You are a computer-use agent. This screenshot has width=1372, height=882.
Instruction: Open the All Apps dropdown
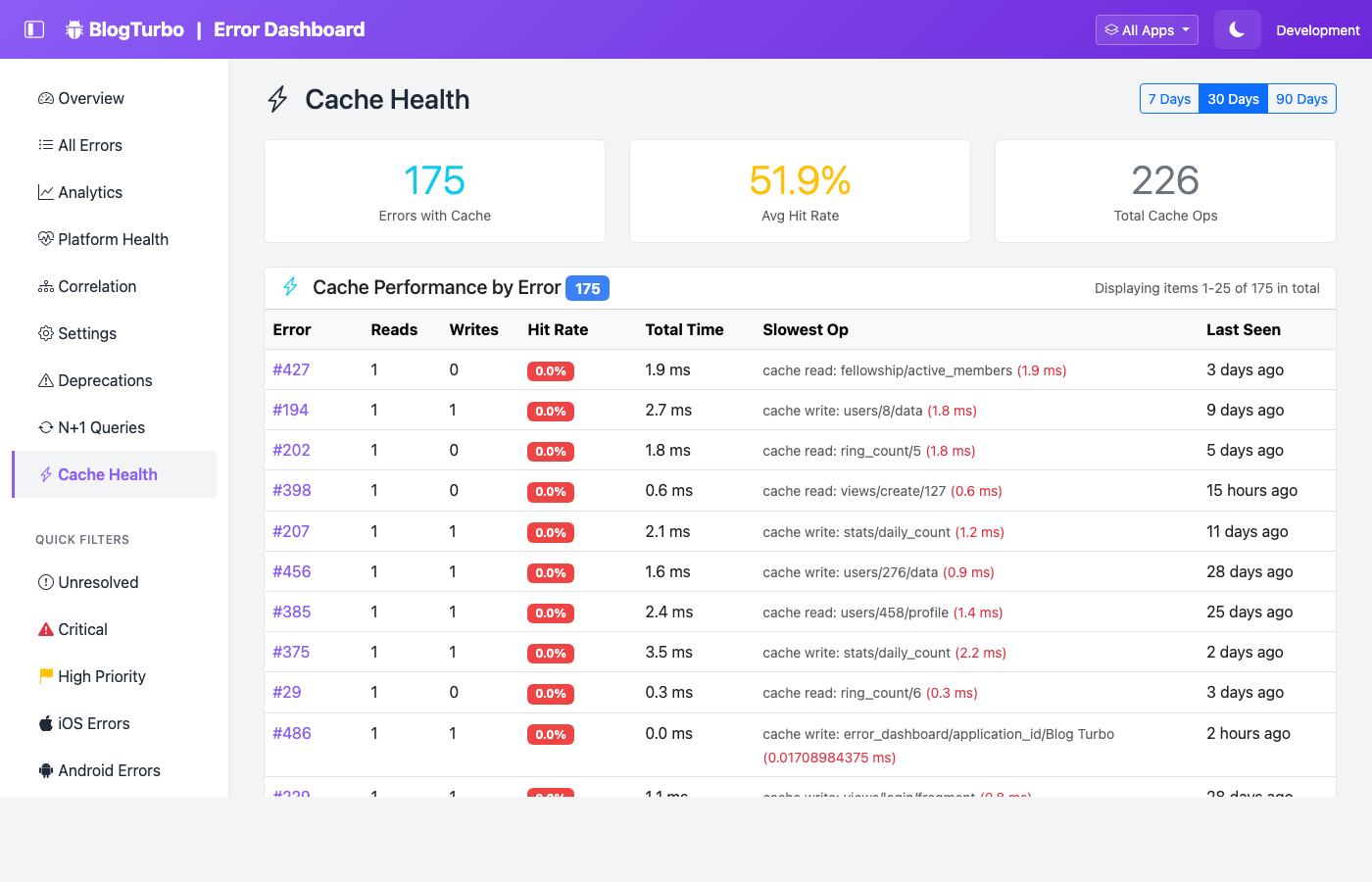[x=1147, y=29]
